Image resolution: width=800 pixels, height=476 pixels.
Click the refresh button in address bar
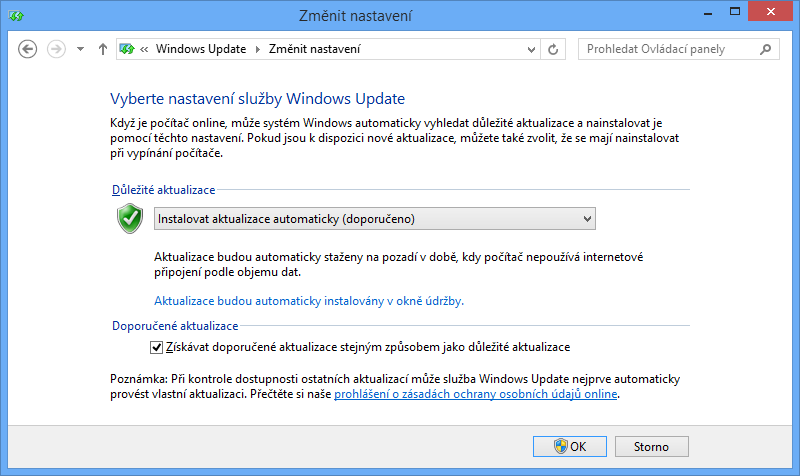coord(555,48)
